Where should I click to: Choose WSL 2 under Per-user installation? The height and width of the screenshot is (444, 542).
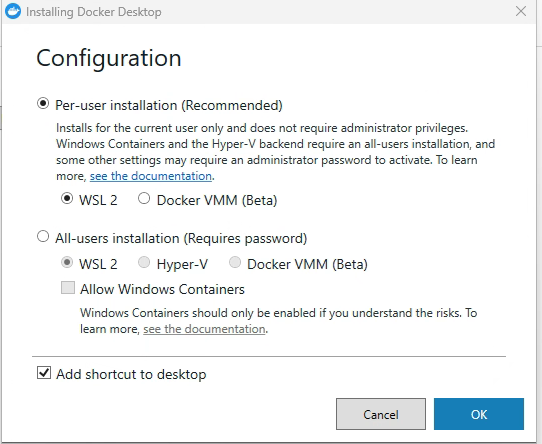pos(67,198)
